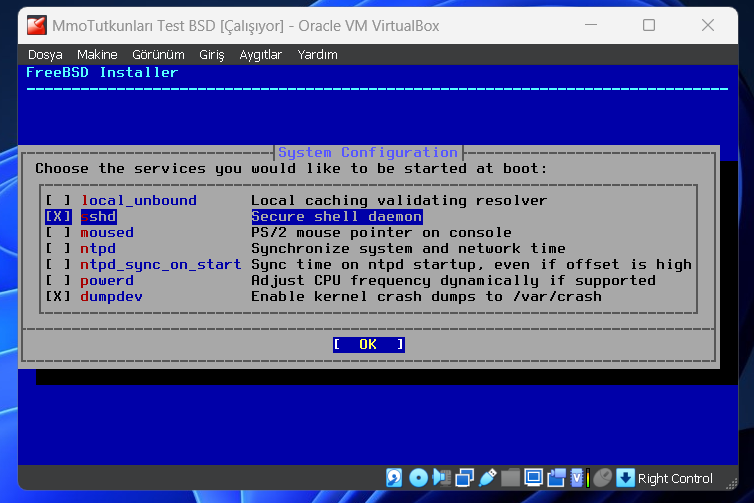Click the hard disk activity status icon
Image resolution: width=754 pixels, height=503 pixels.
[x=394, y=478]
